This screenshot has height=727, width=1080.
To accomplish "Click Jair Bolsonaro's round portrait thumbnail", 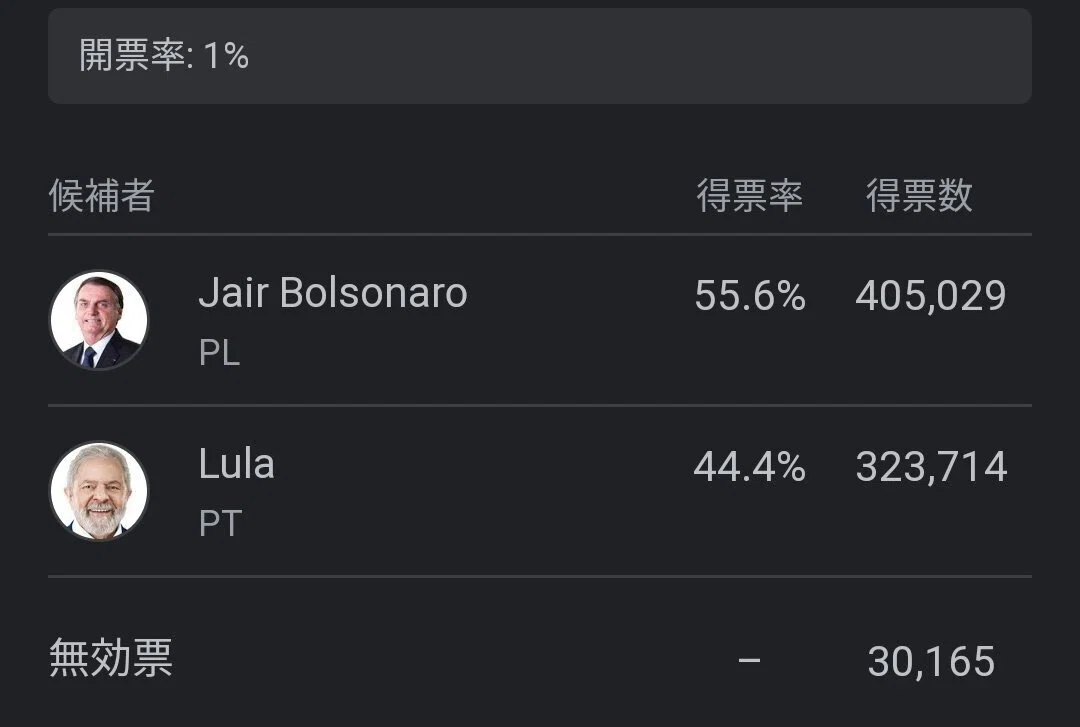I will point(99,320).
